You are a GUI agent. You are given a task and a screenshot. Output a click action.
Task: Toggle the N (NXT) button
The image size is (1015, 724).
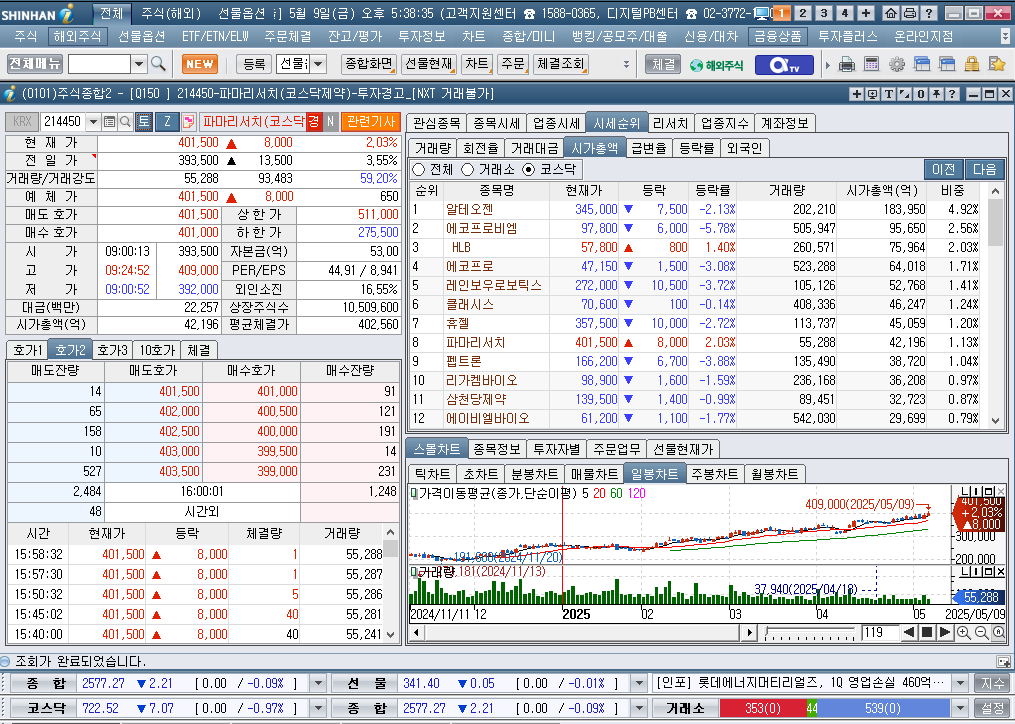coord(330,121)
